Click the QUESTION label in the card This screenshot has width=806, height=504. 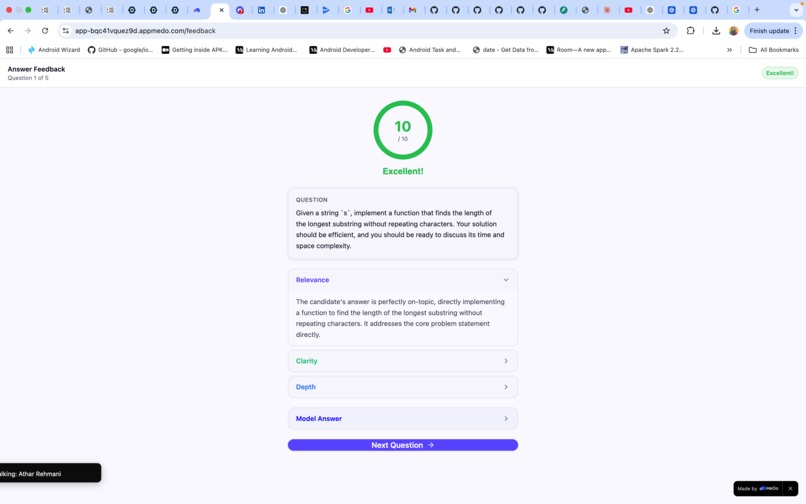click(312, 200)
